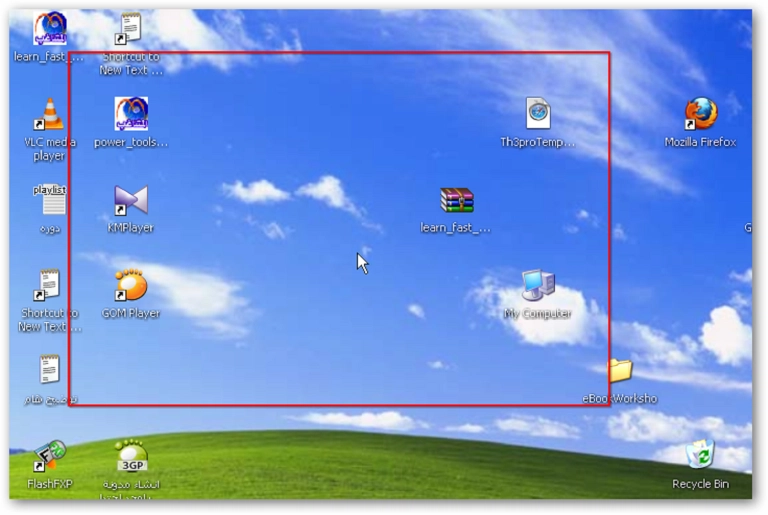Viewport: 768px width, 515px height.
Task: Select the playlist text document icon
Action: 50,200
